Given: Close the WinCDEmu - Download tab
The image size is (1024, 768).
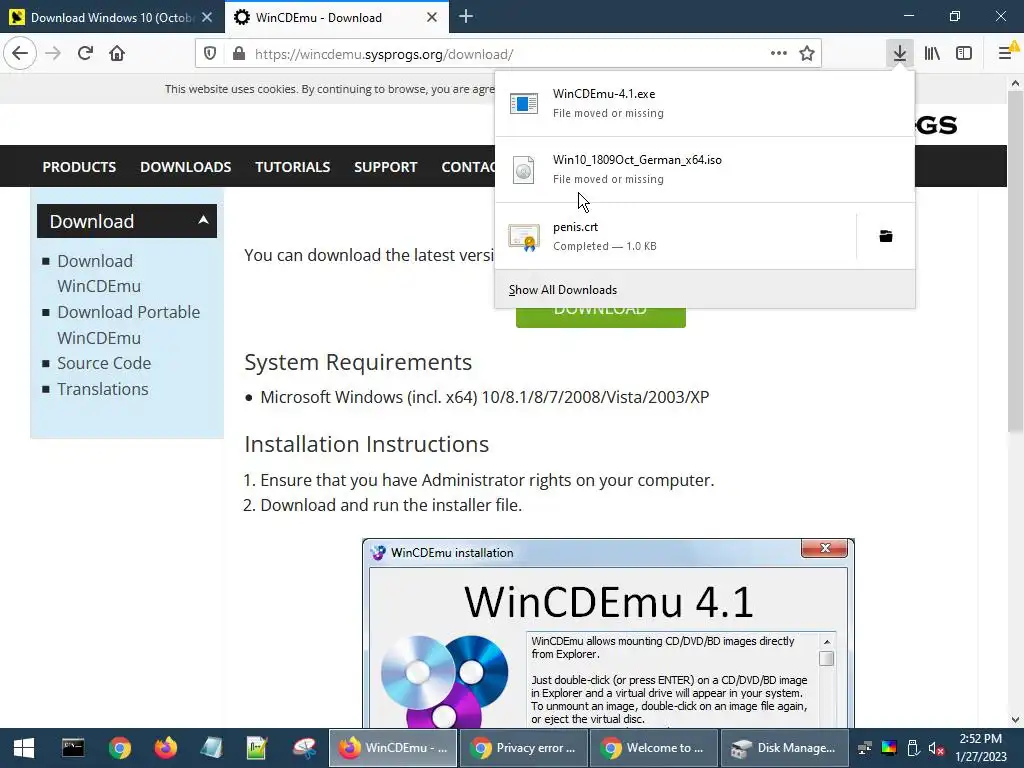Looking at the screenshot, I should tap(432, 18).
